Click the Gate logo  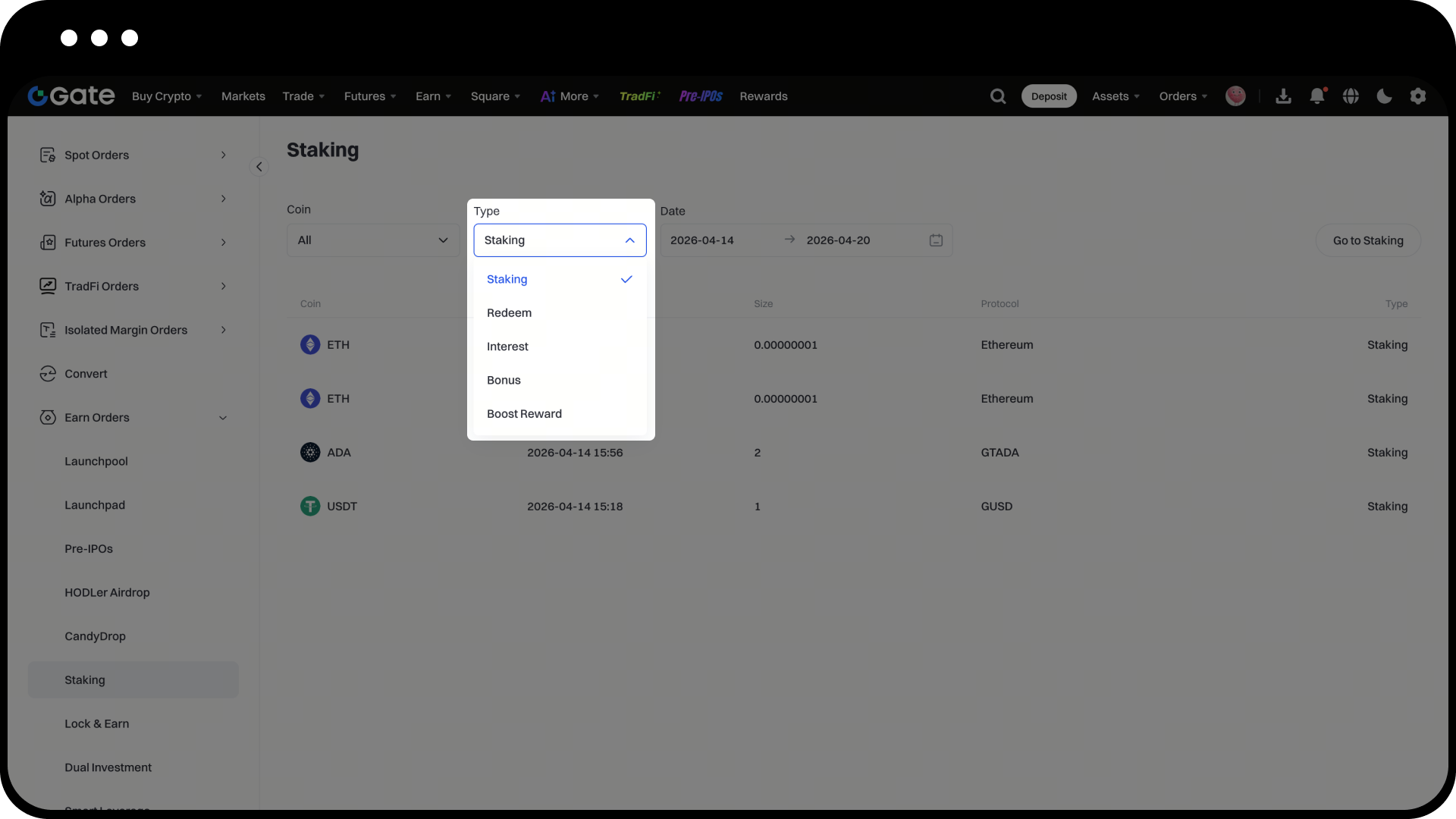coord(71,96)
